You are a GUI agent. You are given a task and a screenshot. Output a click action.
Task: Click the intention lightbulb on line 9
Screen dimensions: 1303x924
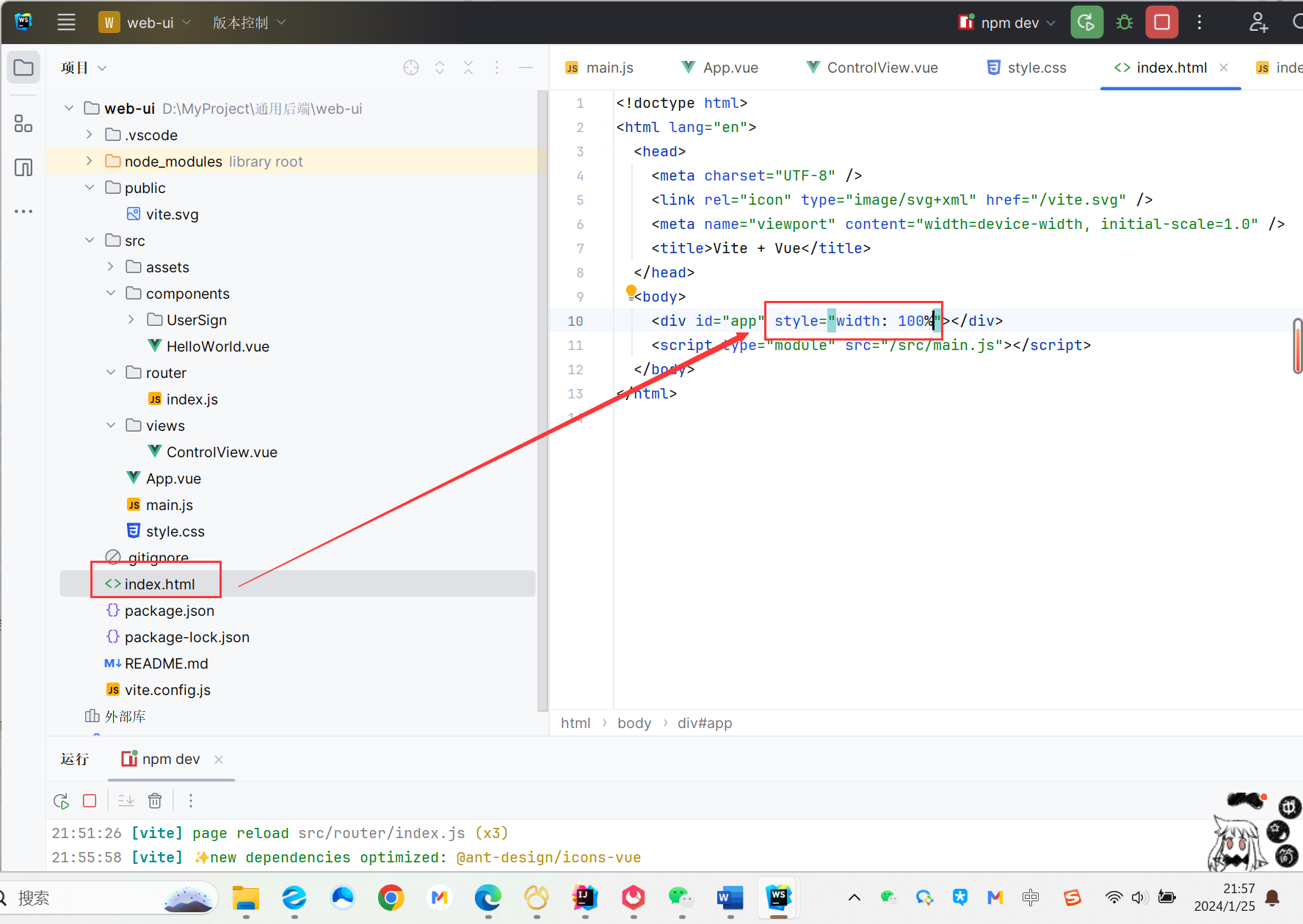(631, 291)
